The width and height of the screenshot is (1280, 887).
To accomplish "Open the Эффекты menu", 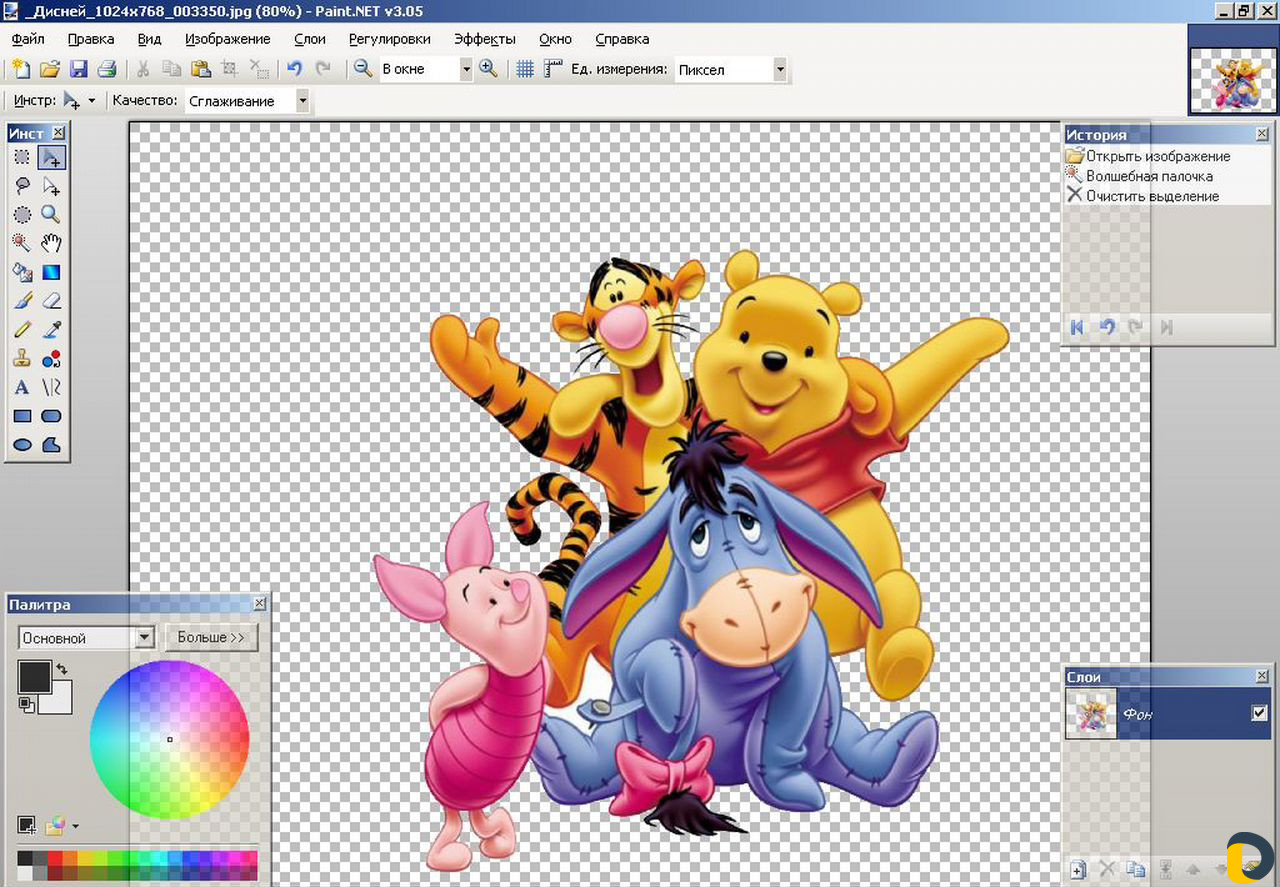I will click(x=485, y=39).
